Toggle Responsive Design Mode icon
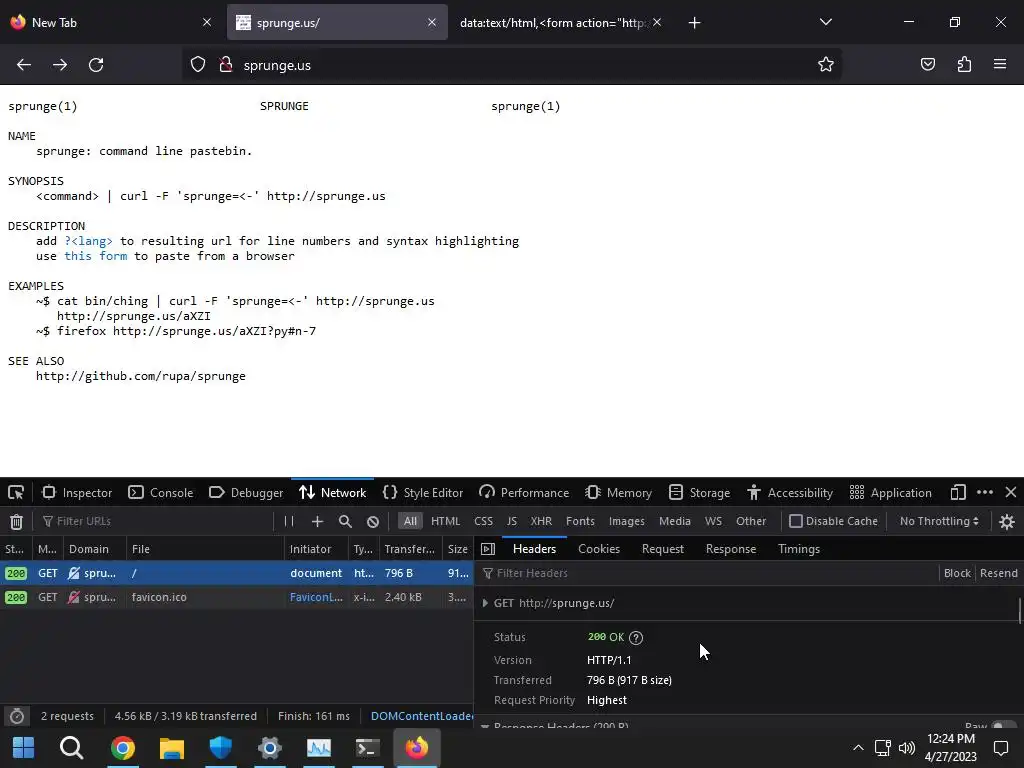This screenshot has height=768, width=1024. [958, 492]
